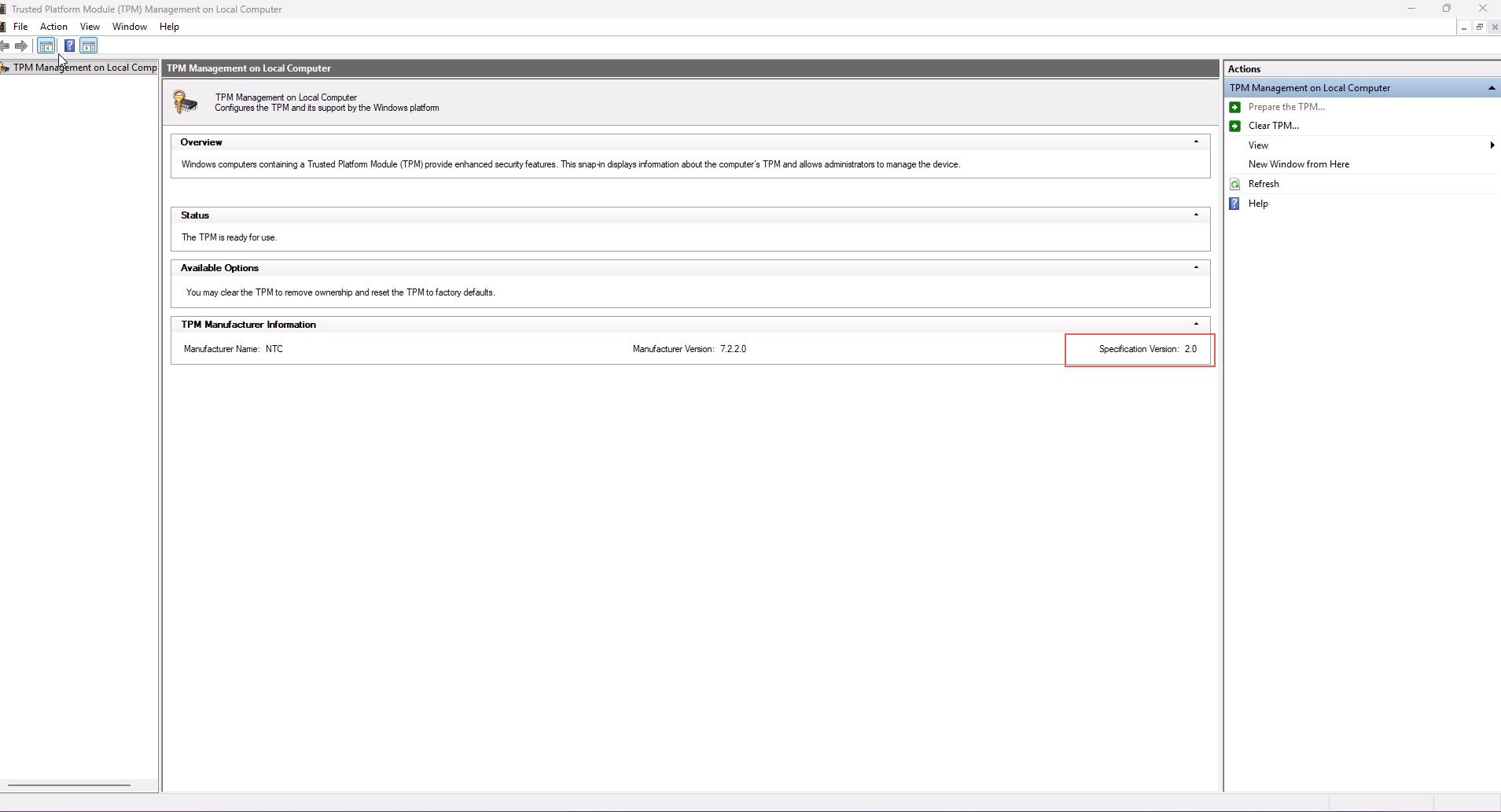Open the File menu
This screenshot has height=812, width=1501.
tap(20, 27)
